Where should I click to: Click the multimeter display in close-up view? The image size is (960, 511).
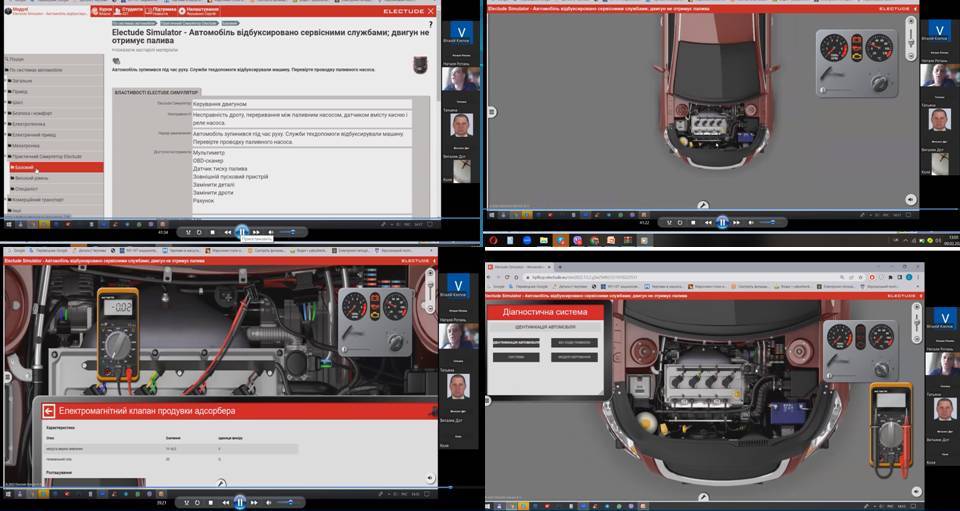(x=118, y=307)
